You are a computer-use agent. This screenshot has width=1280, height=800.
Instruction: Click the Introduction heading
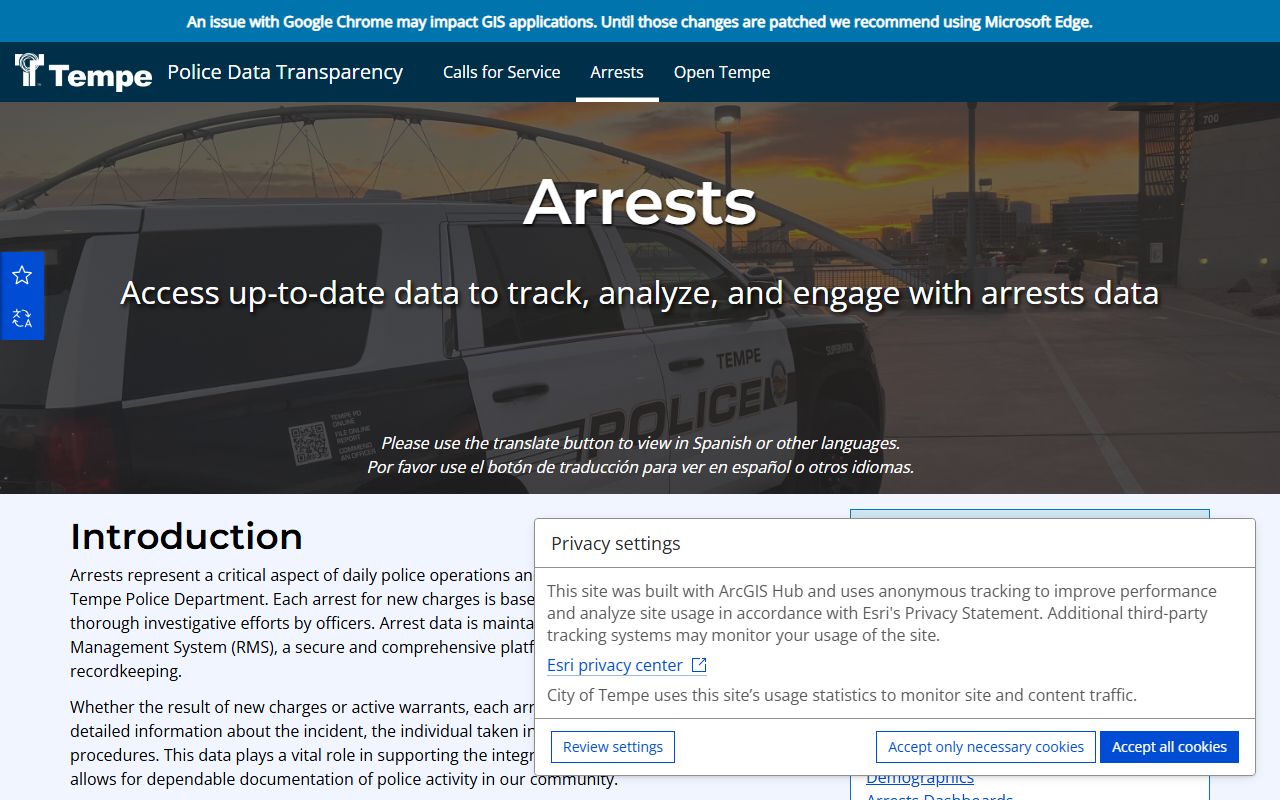(x=186, y=537)
